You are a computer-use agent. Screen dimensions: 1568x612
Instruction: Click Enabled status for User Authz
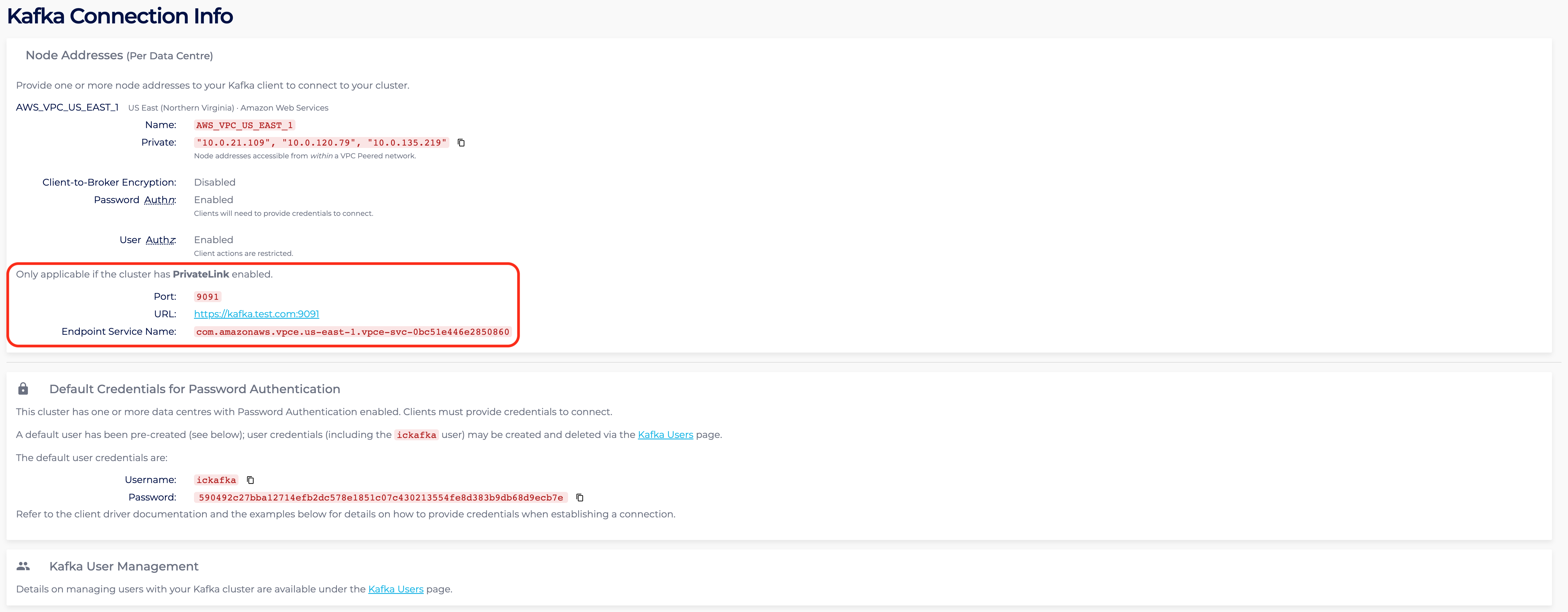coord(214,240)
